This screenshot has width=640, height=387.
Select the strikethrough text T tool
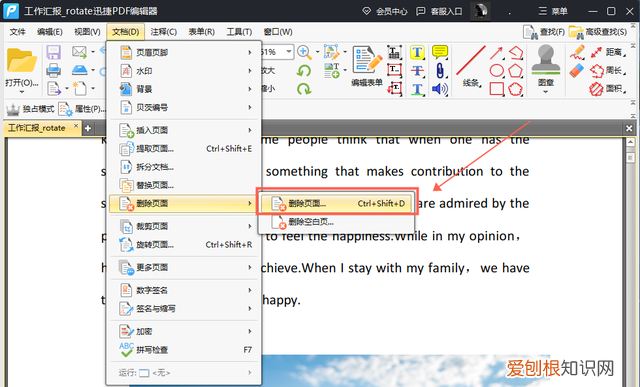417,71
